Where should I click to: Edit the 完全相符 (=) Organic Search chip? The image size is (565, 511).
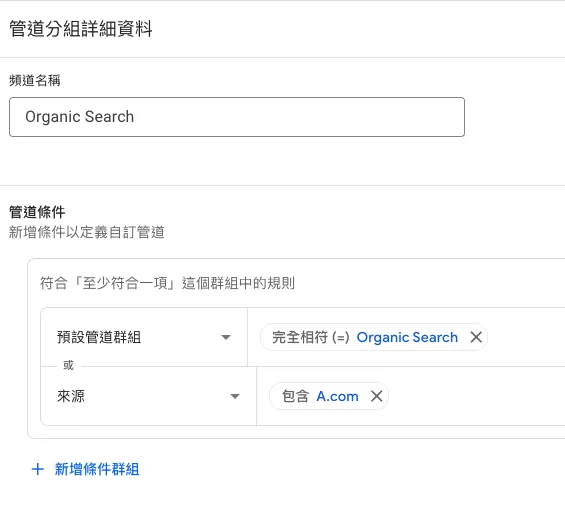point(365,337)
